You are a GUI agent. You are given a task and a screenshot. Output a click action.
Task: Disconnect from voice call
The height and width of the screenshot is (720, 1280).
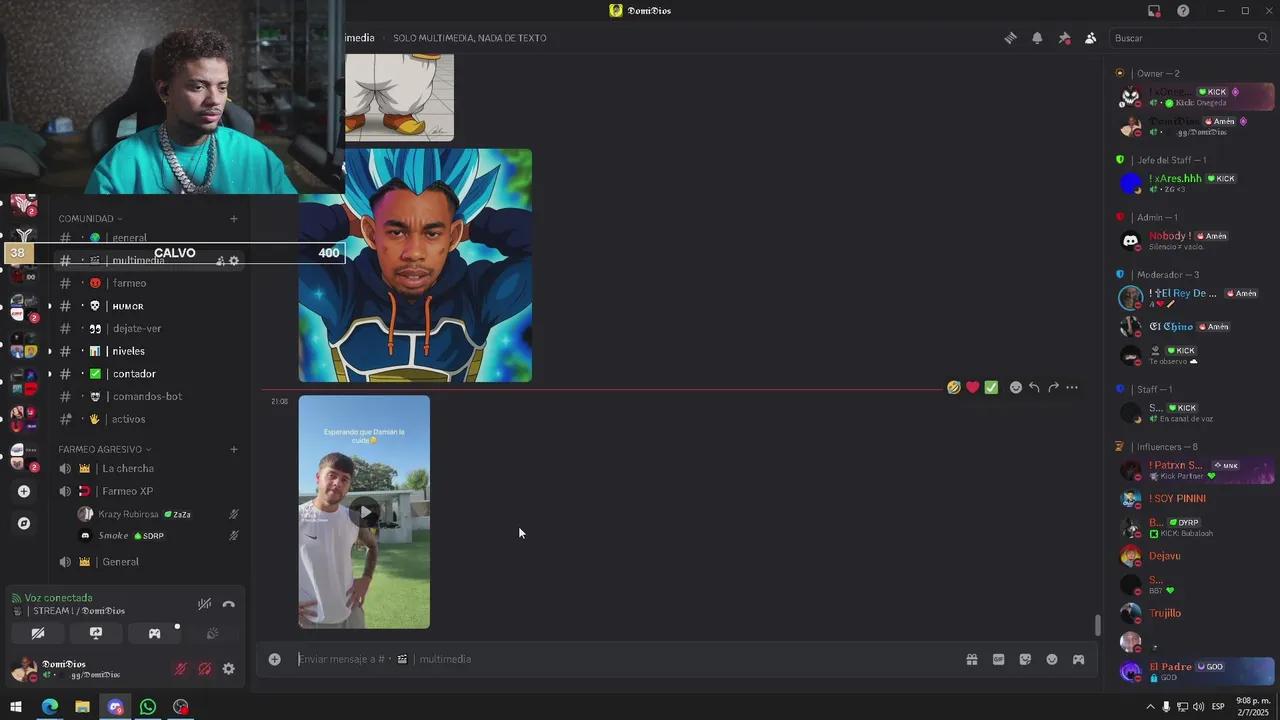(228, 604)
